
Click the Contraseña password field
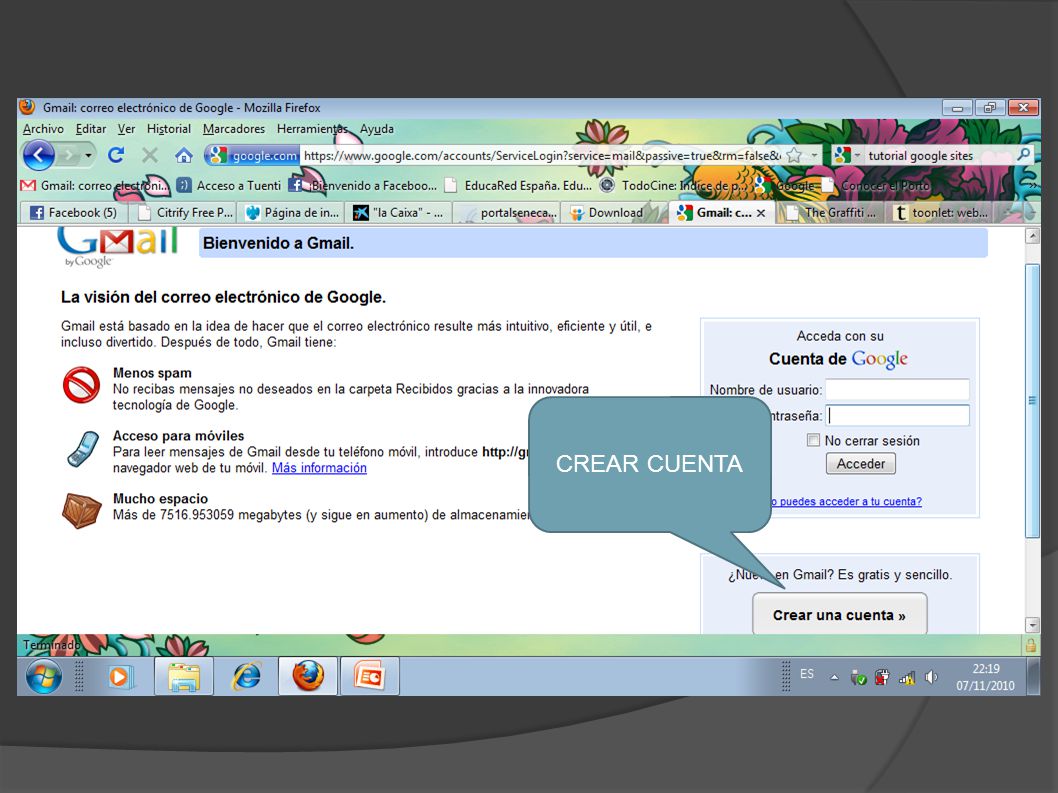click(x=897, y=415)
